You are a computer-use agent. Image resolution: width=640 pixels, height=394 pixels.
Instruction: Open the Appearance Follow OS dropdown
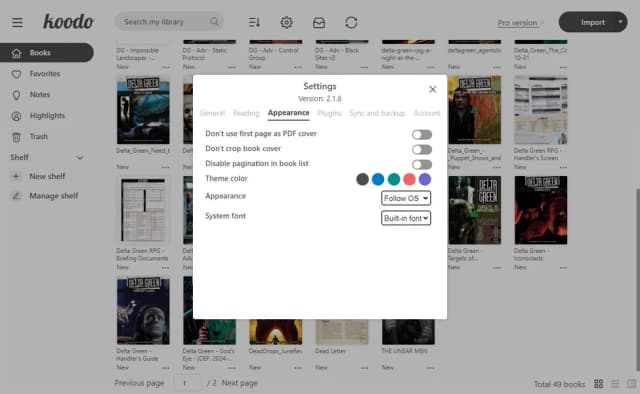406,198
